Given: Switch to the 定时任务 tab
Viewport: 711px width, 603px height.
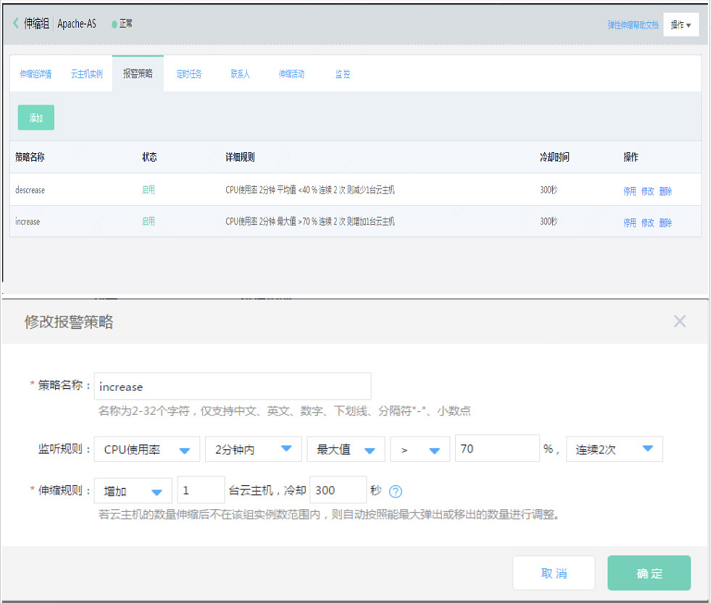Looking at the screenshot, I should click(189, 74).
